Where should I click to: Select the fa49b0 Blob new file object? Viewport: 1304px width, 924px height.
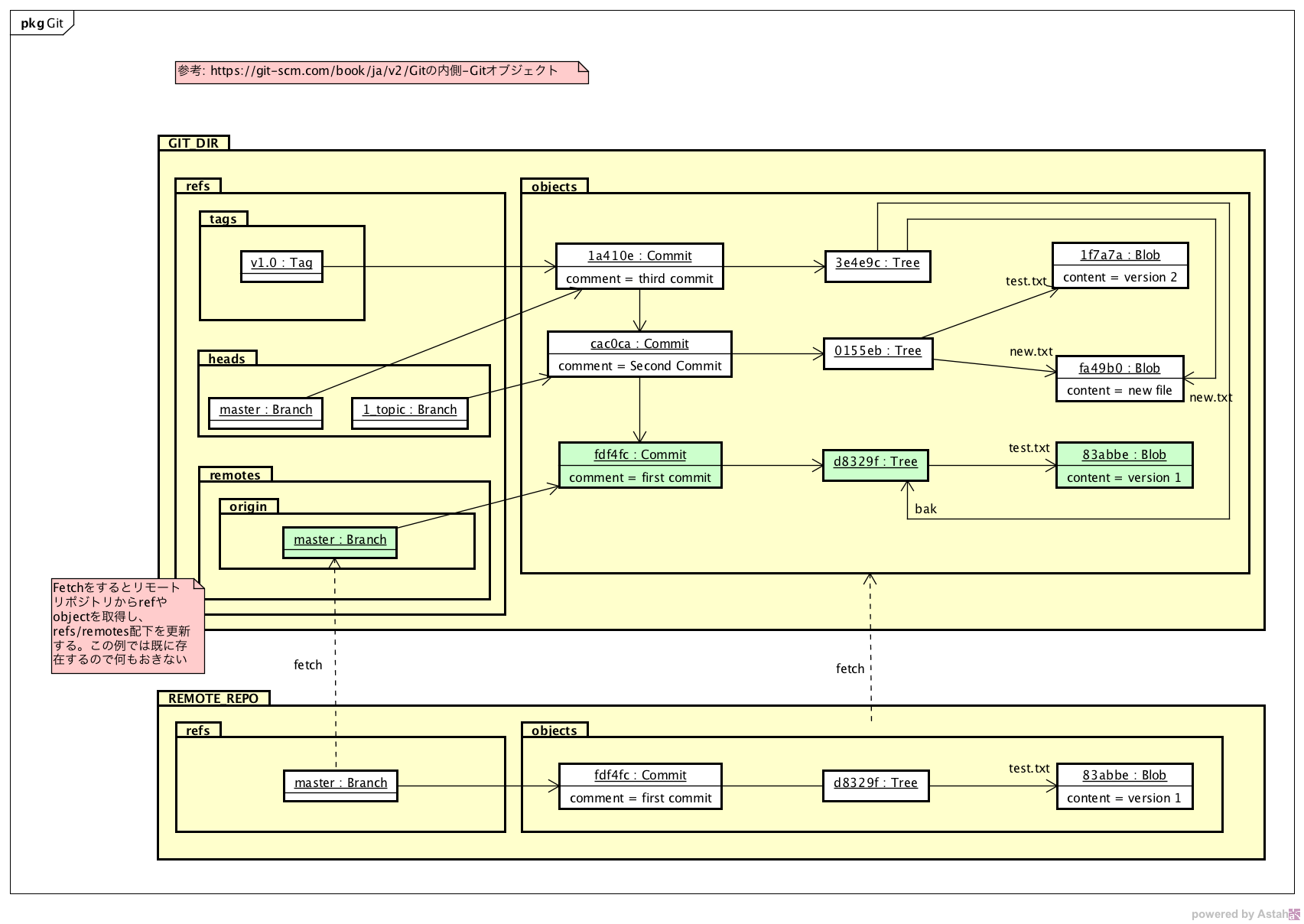coord(1119,379)
